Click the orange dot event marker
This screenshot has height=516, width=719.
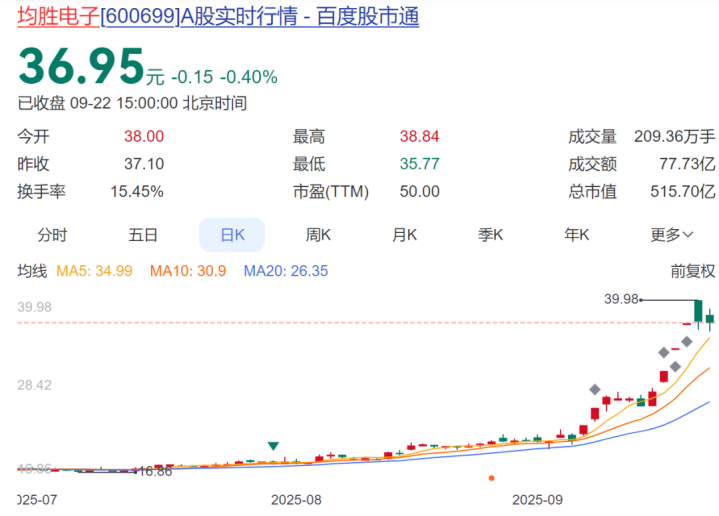[x=492, y=478]
